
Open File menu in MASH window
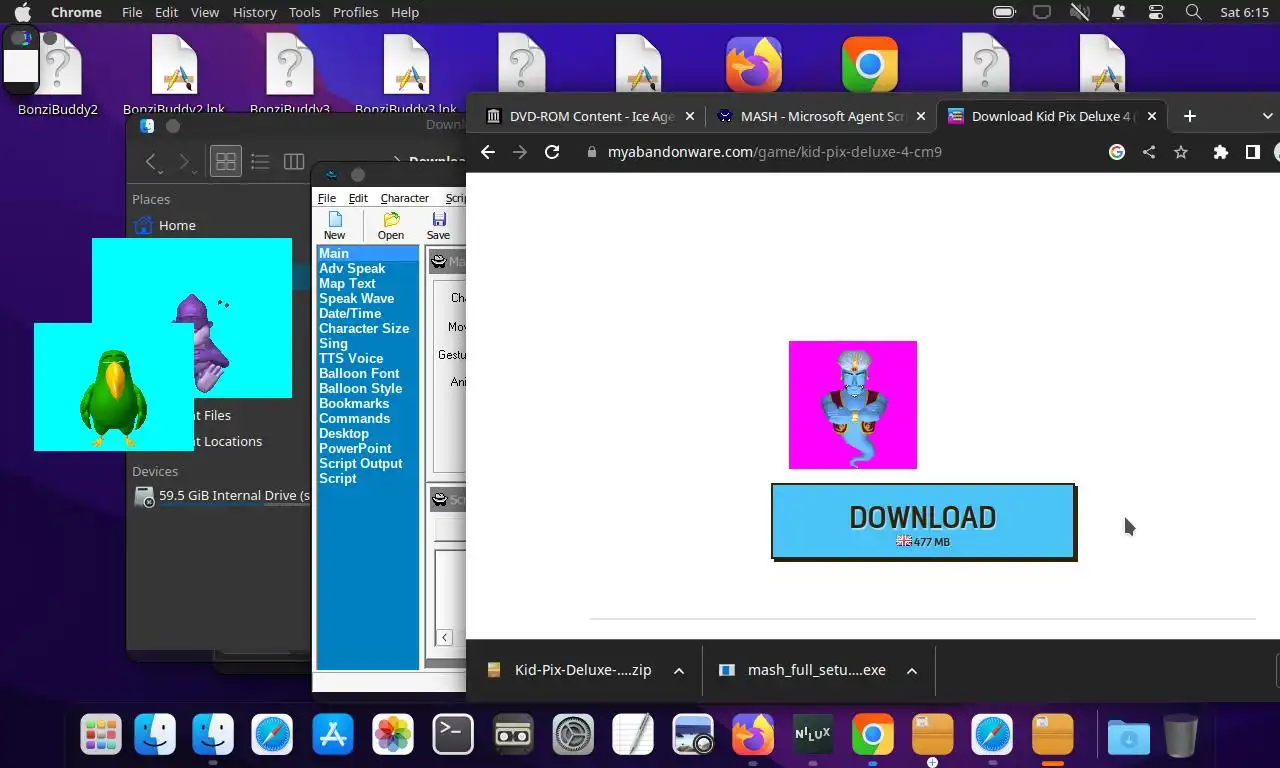click(327, 198)
